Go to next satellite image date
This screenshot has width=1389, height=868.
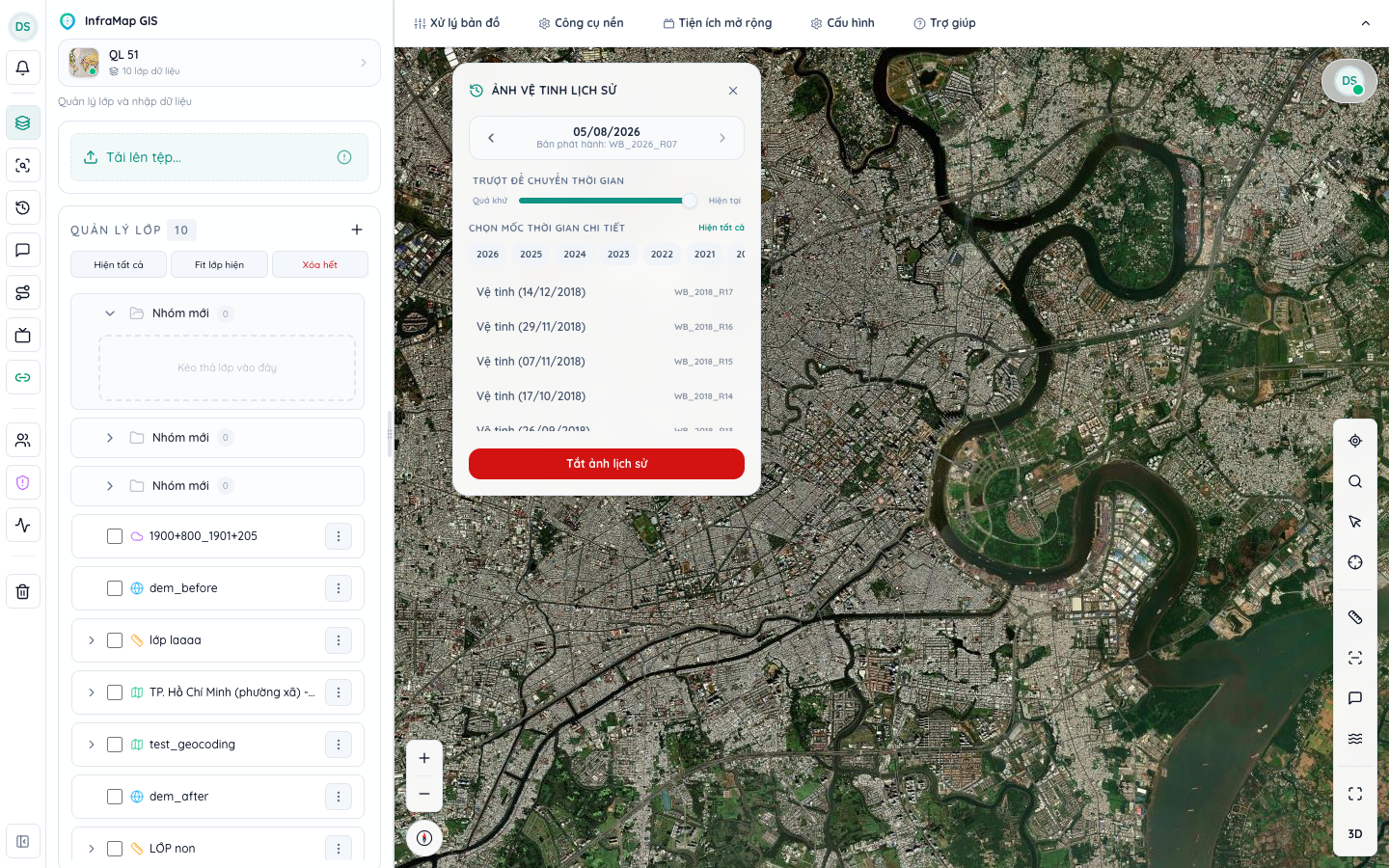[x=722, y=138]
